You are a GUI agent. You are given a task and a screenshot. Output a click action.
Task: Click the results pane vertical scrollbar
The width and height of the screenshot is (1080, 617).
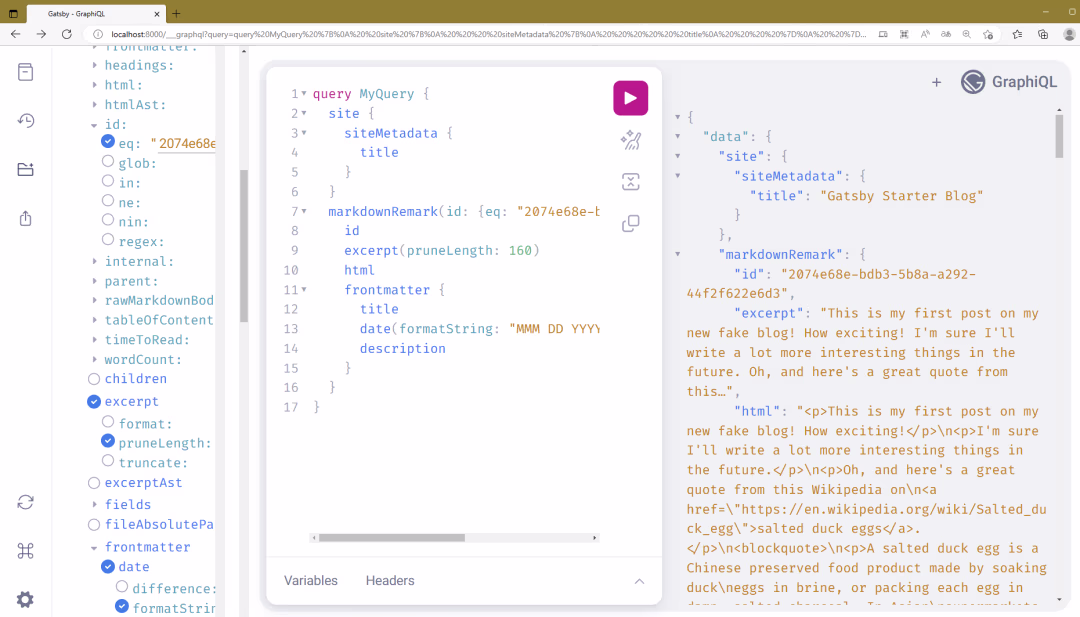(x=1059, y=136)
